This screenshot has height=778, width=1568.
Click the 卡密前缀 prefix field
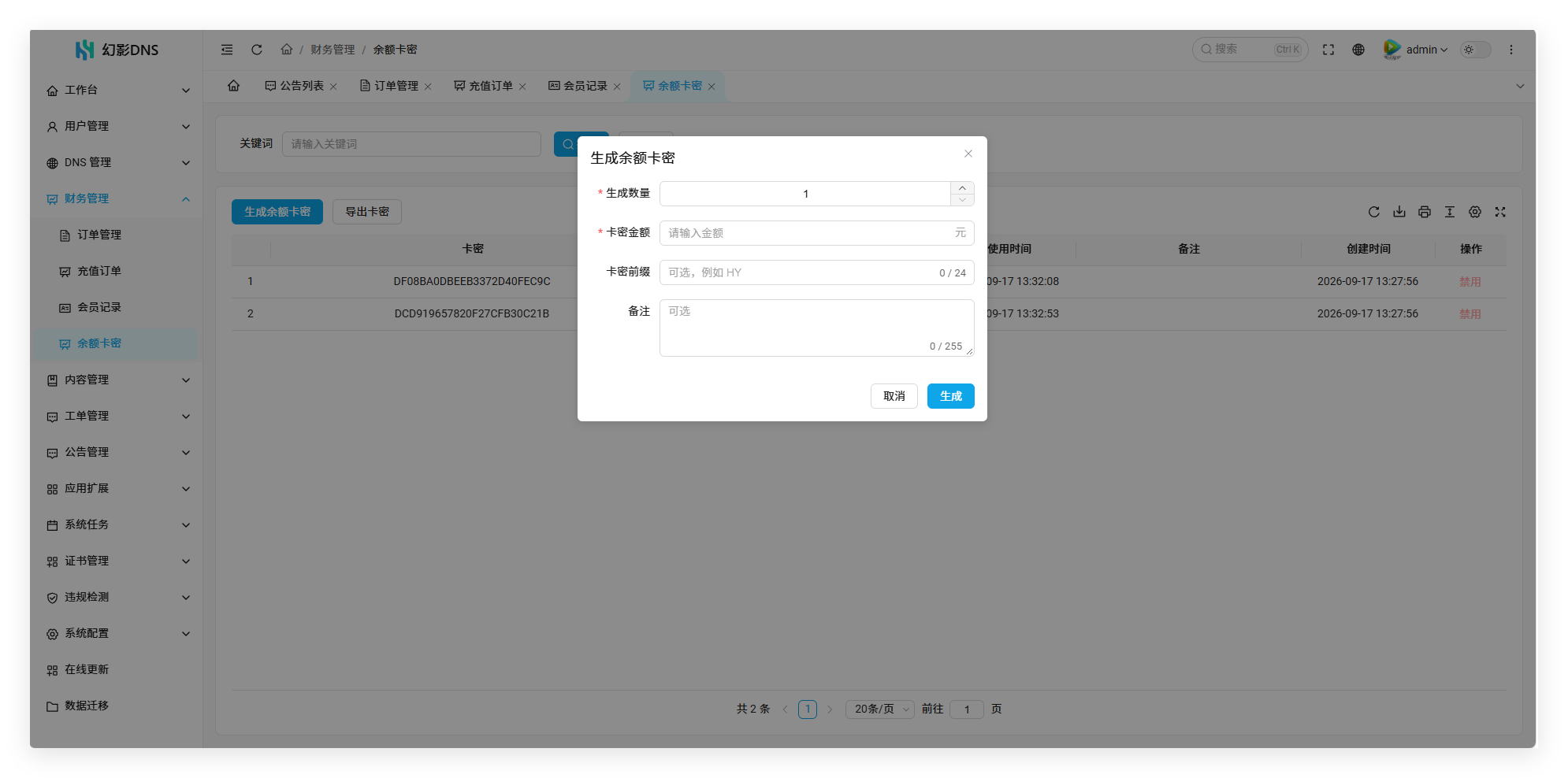click(817, 272)
